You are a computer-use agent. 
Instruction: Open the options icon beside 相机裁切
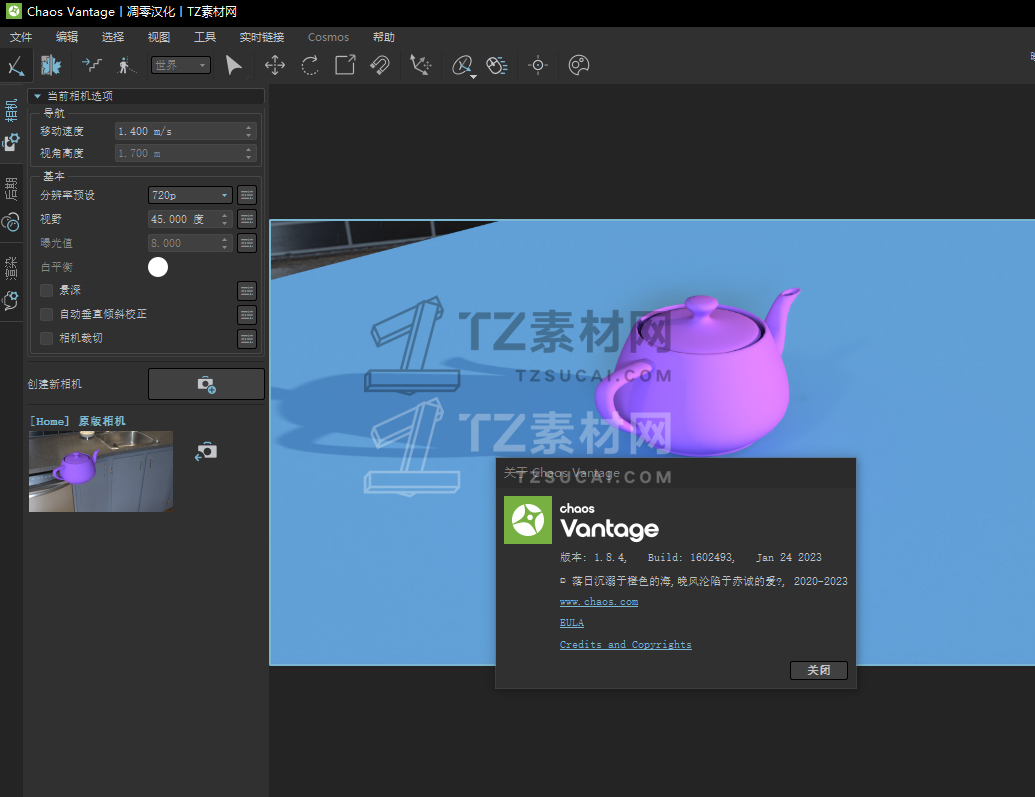247,339
